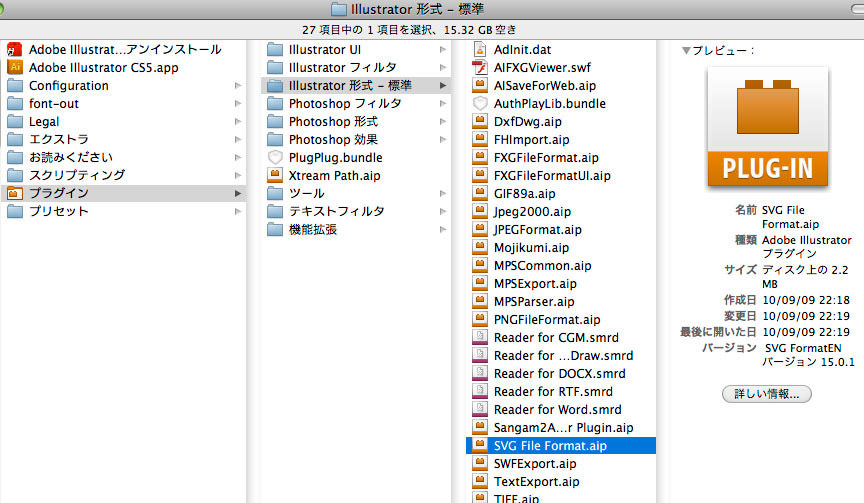
Task: Click the Adobe Illustrator uninstaller icon
Action: click(x=14, y=50)
